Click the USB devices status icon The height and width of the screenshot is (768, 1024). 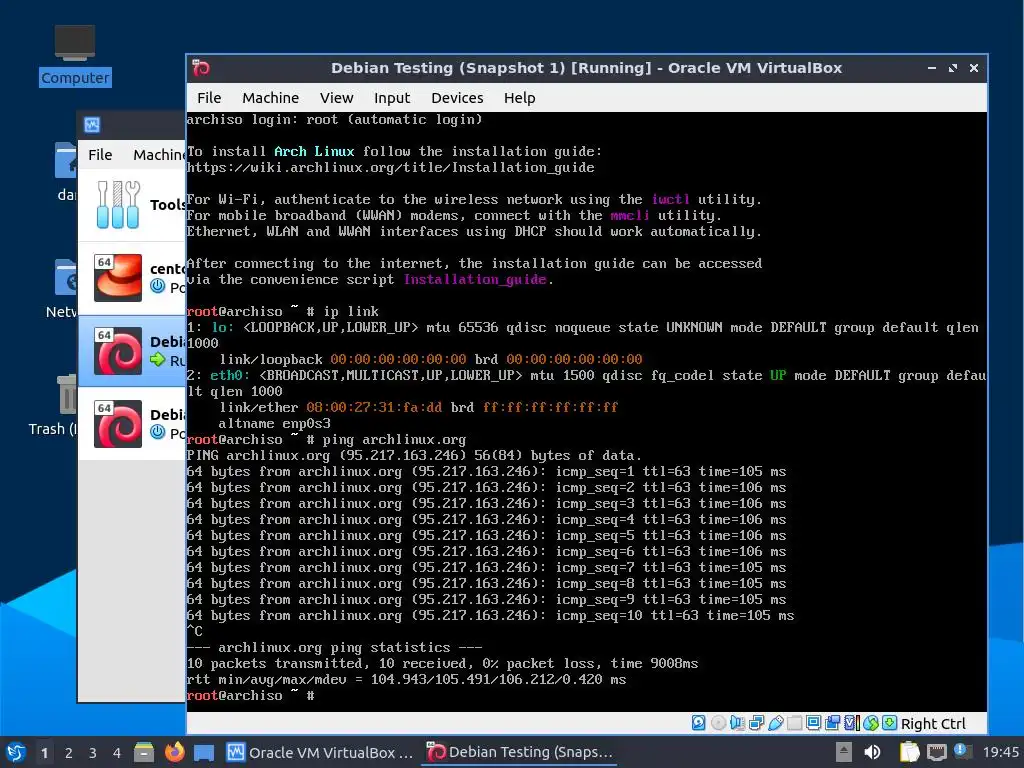[x=775, y=723]
